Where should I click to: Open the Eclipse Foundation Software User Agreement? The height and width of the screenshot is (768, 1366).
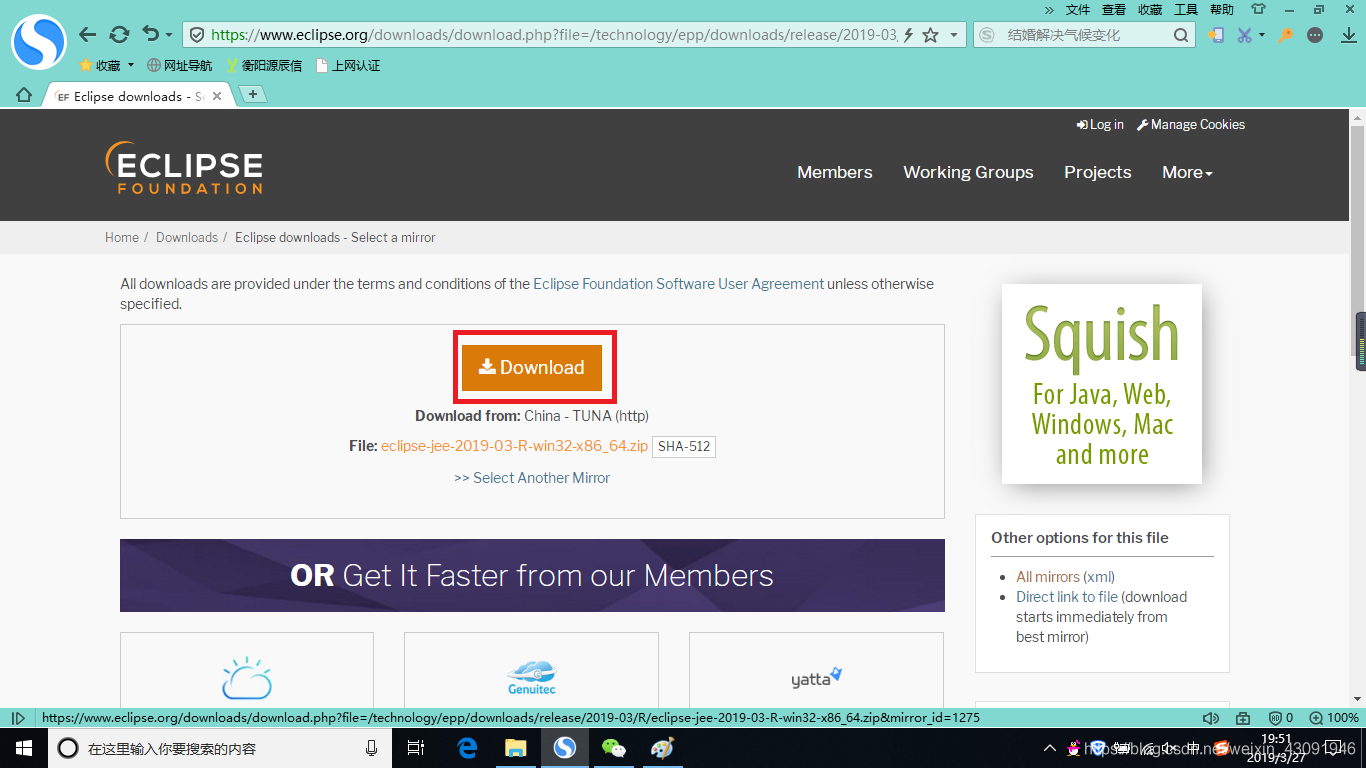(679, 284)
